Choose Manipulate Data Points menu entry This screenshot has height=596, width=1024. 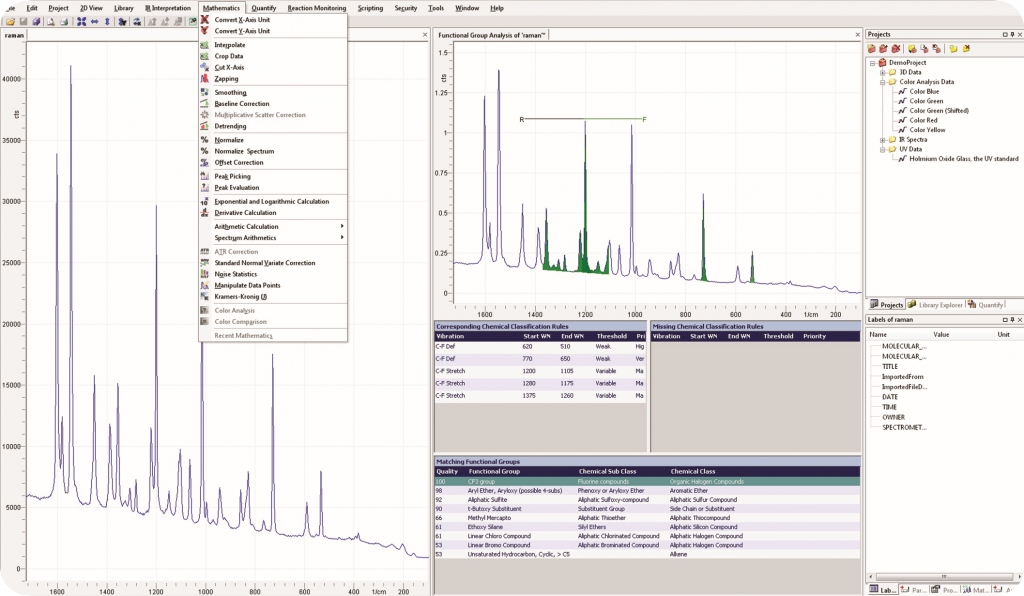pyautogui.click(x=247, y=285)
